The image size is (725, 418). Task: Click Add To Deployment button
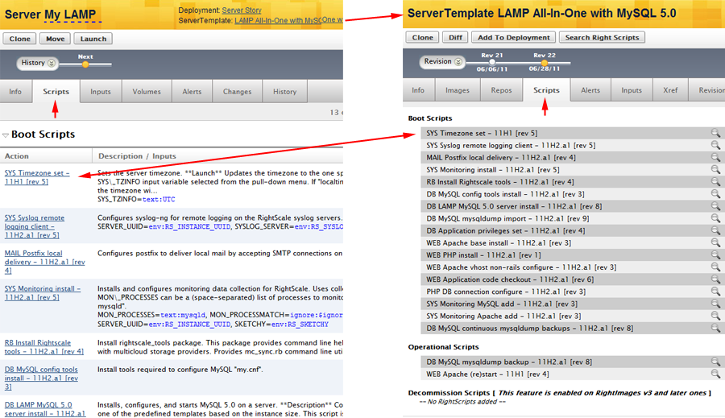(x=514, y=37)
